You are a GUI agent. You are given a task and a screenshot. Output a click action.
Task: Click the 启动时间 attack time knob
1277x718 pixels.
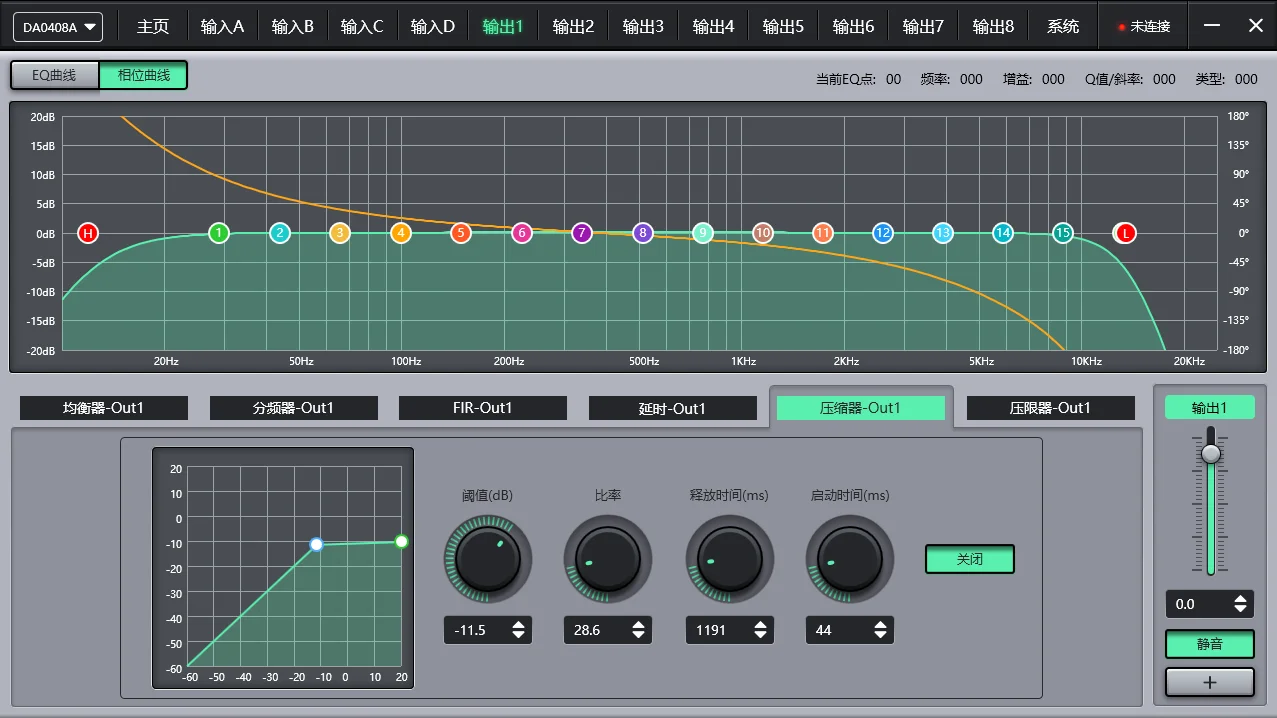[x=849, y=559]
